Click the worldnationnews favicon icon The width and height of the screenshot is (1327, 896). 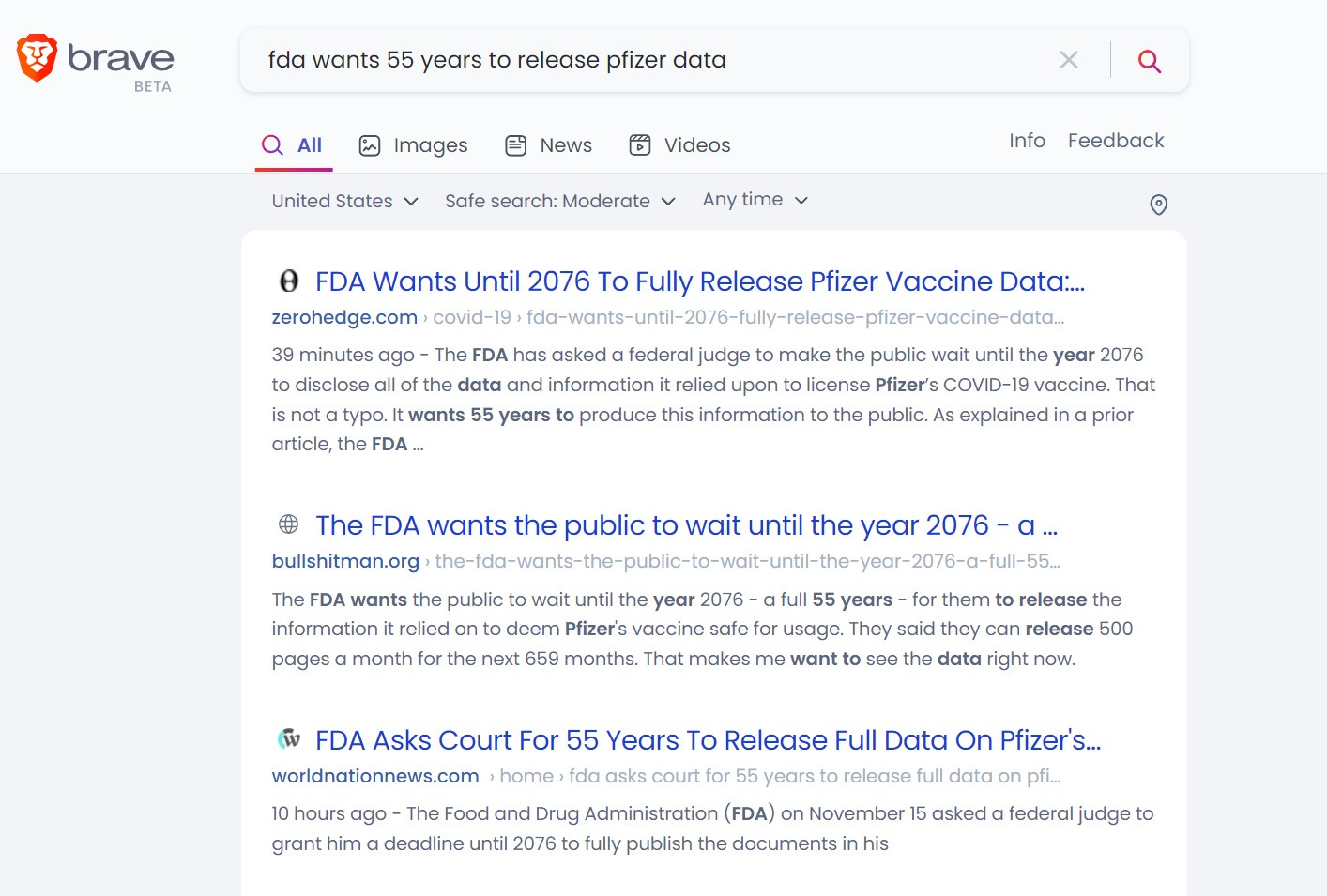pos(289,739)
